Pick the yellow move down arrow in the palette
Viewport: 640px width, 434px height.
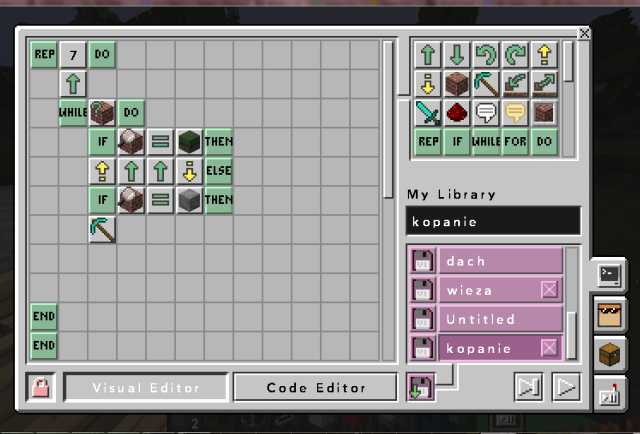(428, 84)
